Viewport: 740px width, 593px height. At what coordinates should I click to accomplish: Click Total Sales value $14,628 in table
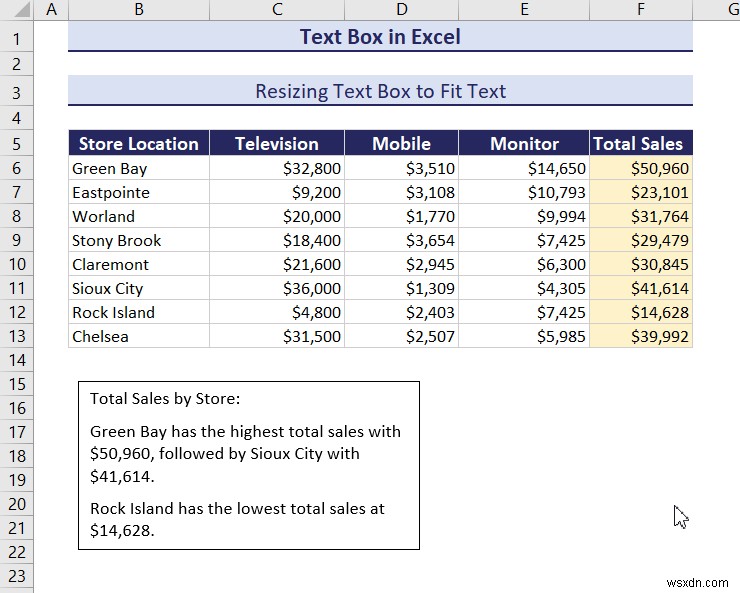tap(641, 312)
